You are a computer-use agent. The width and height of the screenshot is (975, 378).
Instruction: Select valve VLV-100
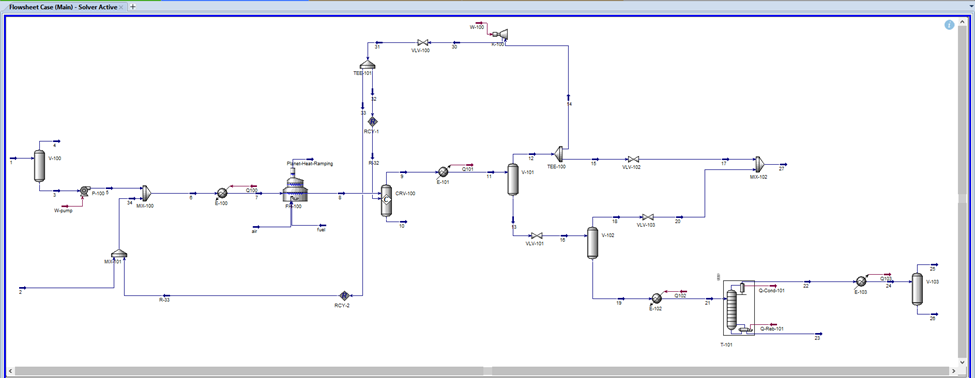click(x=422, y=42)
